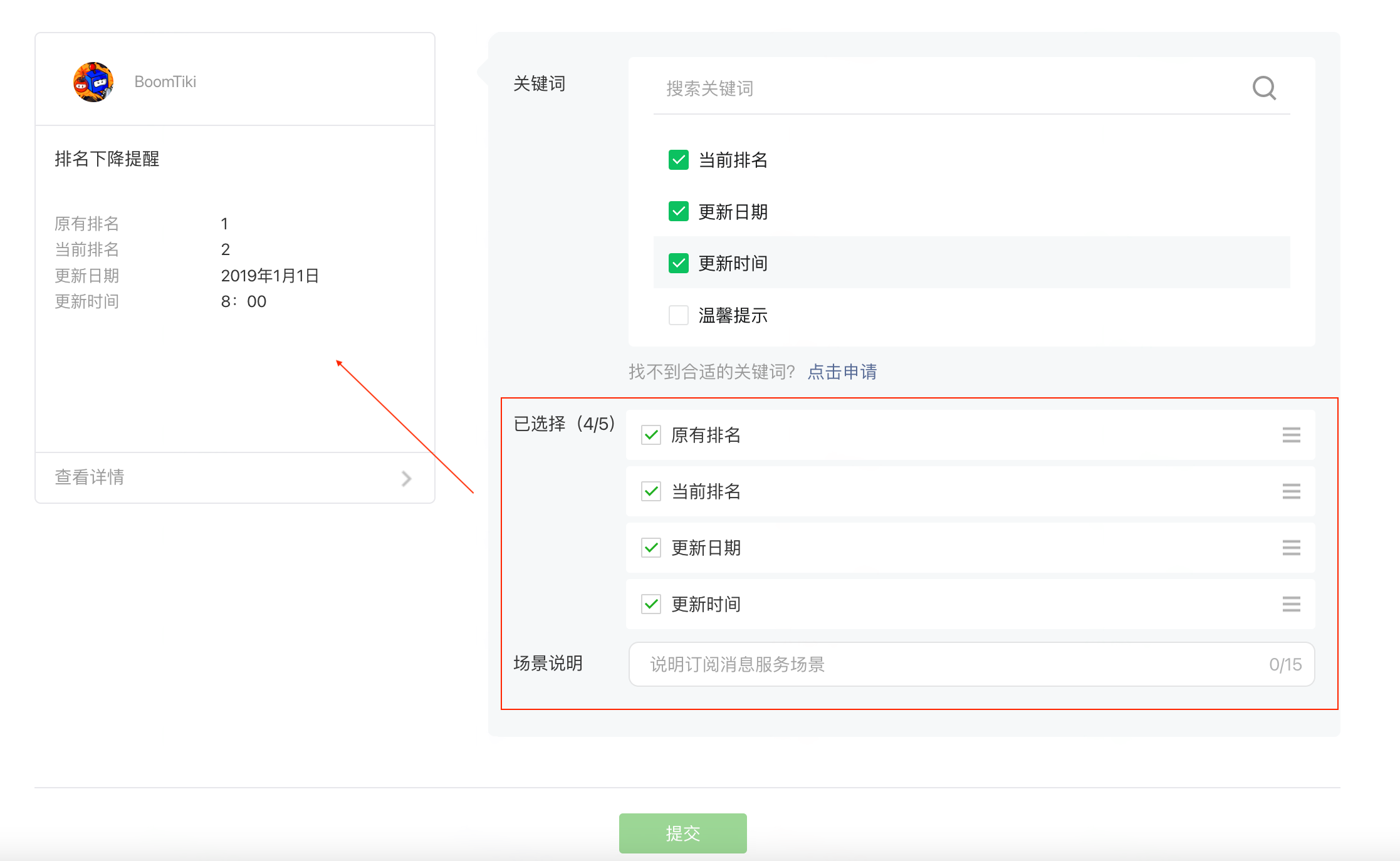Uncheck 更新日期 in keyword list
Image resolution: width=1400 pixels, height=861 pixels.
click(x=679, y=211)
